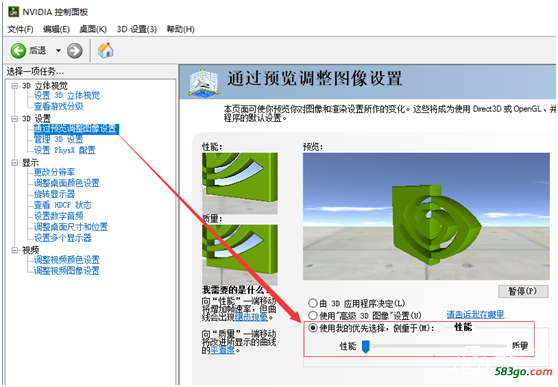
Task: Open the 文件(F) menu
Action: point(20,29)
